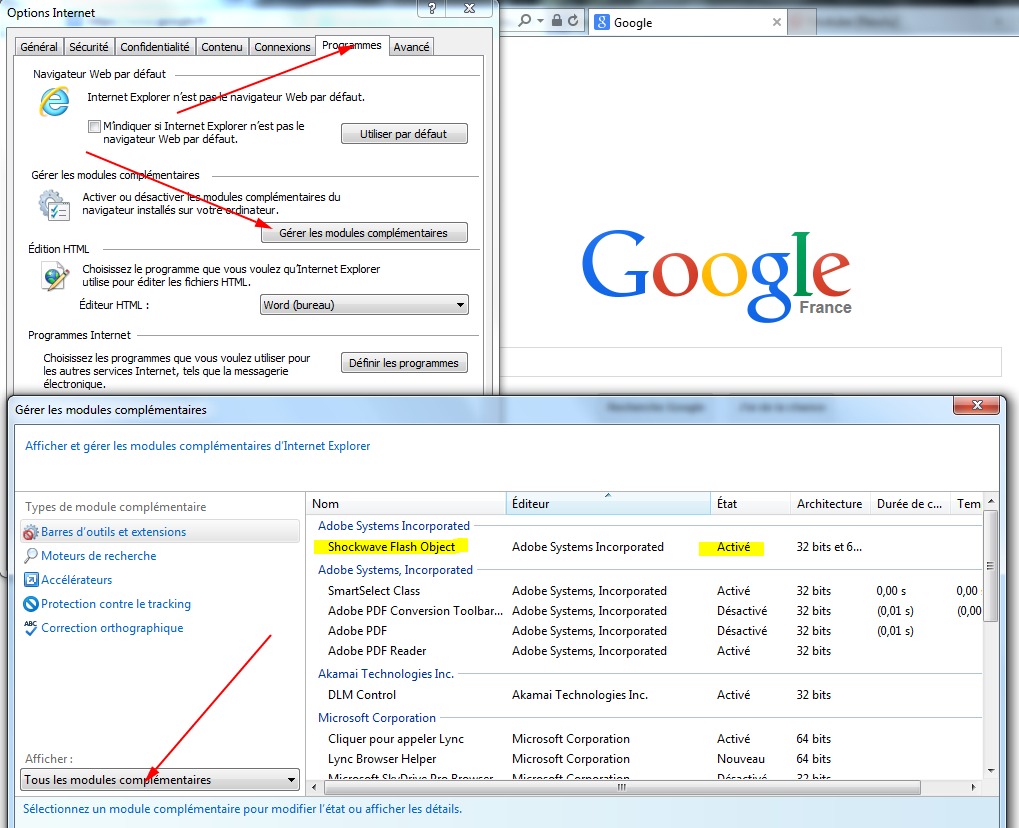The image size is (1019, 828).
Task: Select Moteurs de recherche category
Action: pyautogui.click(x=99, y=556)
